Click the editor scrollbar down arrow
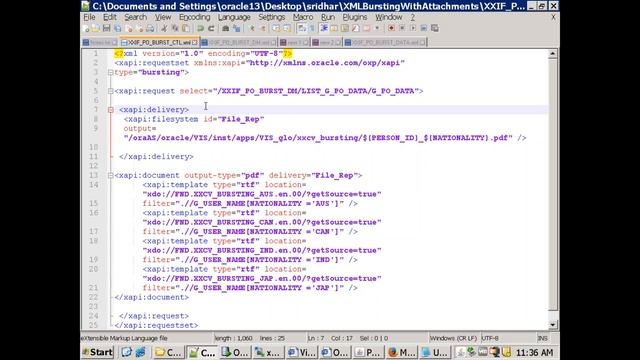Image resolution: width=640 pixels, height=360 pixels. 553,325
